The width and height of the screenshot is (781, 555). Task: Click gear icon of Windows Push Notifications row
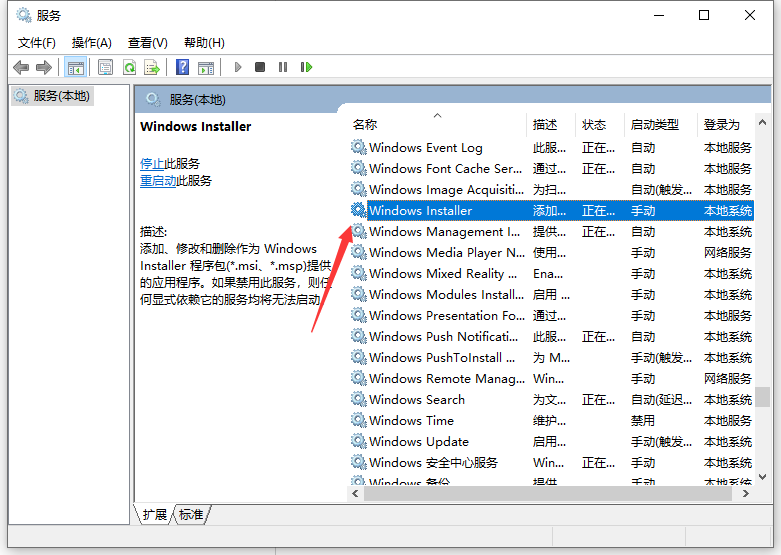pyautogui.click(x=359, y=336)
